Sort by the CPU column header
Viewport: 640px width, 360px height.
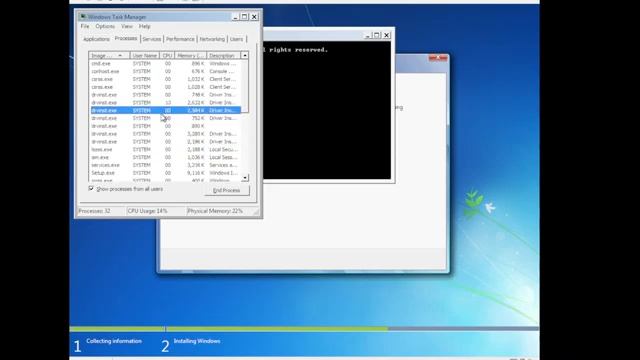pyautogui.click(x=167, y=55)
